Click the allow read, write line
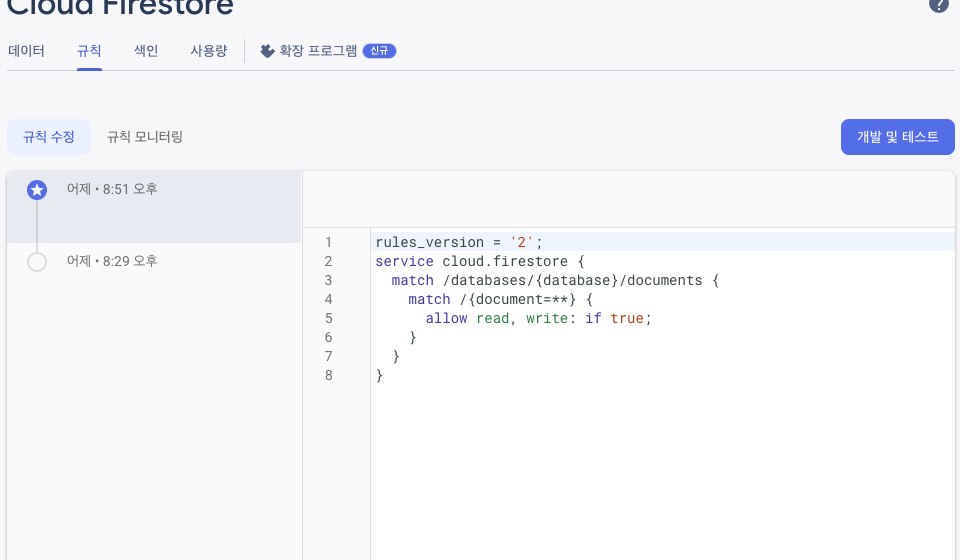This screenshot has height=560, width=960. coord(539,318)
